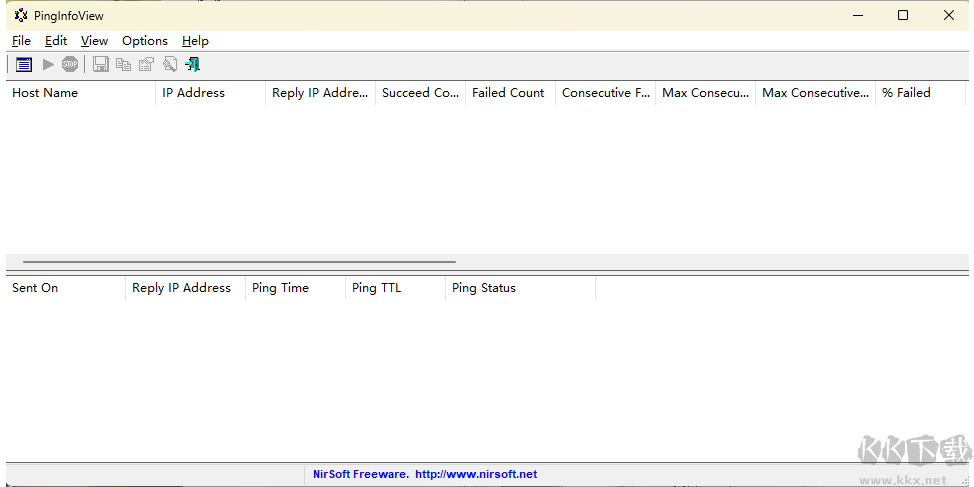Open the Properties toolbar icon
This screenshot has height=487, width=974.
tap(146, 64)
